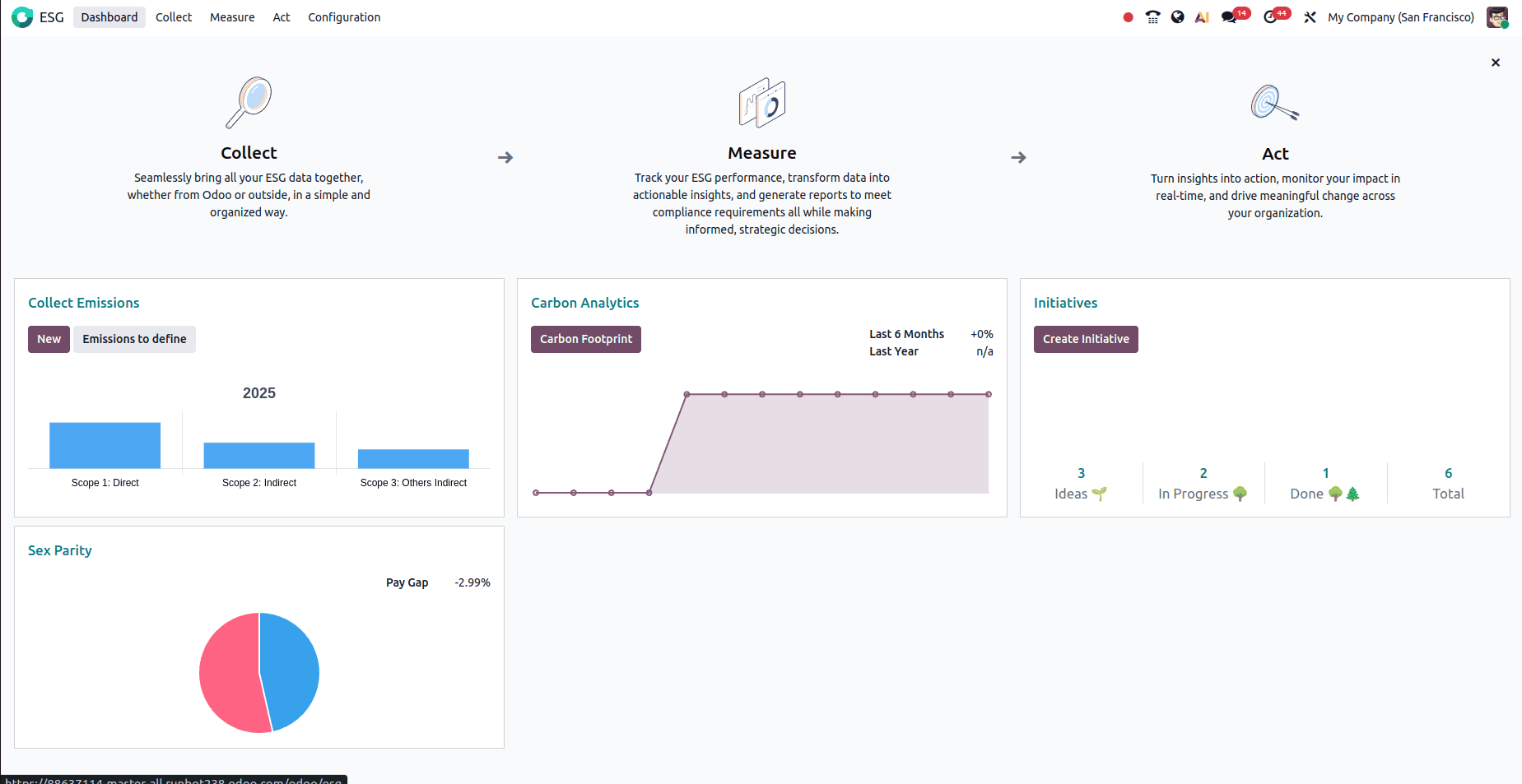Click the globe icon in top bar
This screenshot has width=1522, height=784.
pos(1177,17)
